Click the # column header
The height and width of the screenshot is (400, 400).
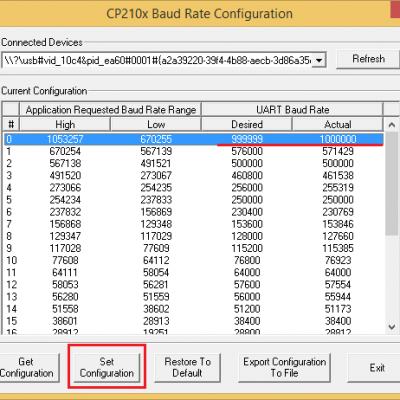click(11, 124)
